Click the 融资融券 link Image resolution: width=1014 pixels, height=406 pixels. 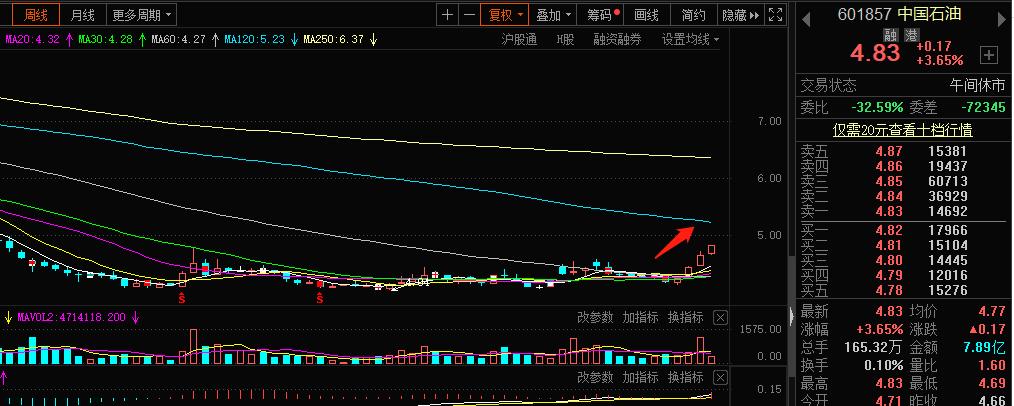coord(618,39)
